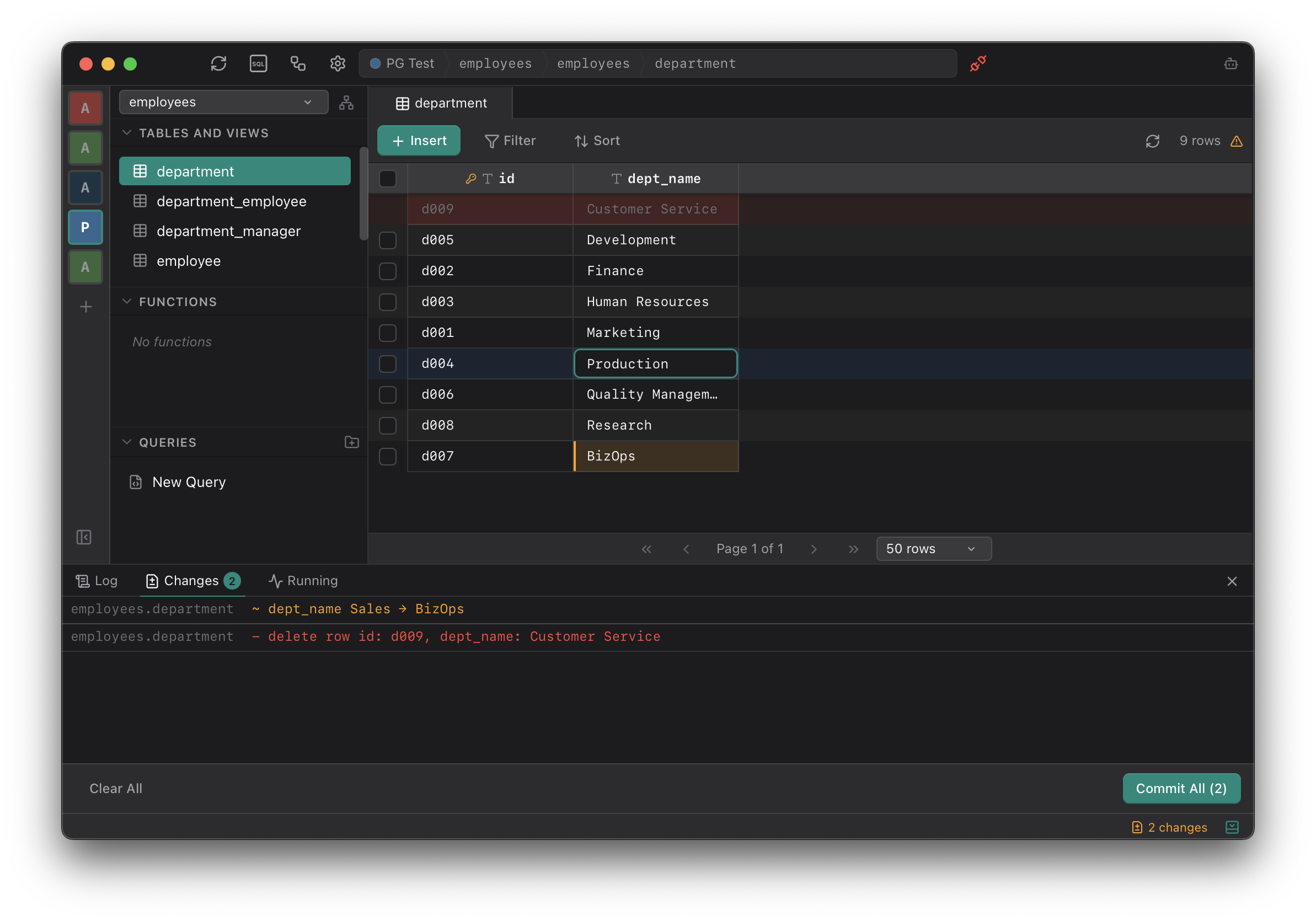The width and height of the screenshot is (1316, 921).
Task: Toggle the select-all header checkbox
Action: (x=387, y=179)
